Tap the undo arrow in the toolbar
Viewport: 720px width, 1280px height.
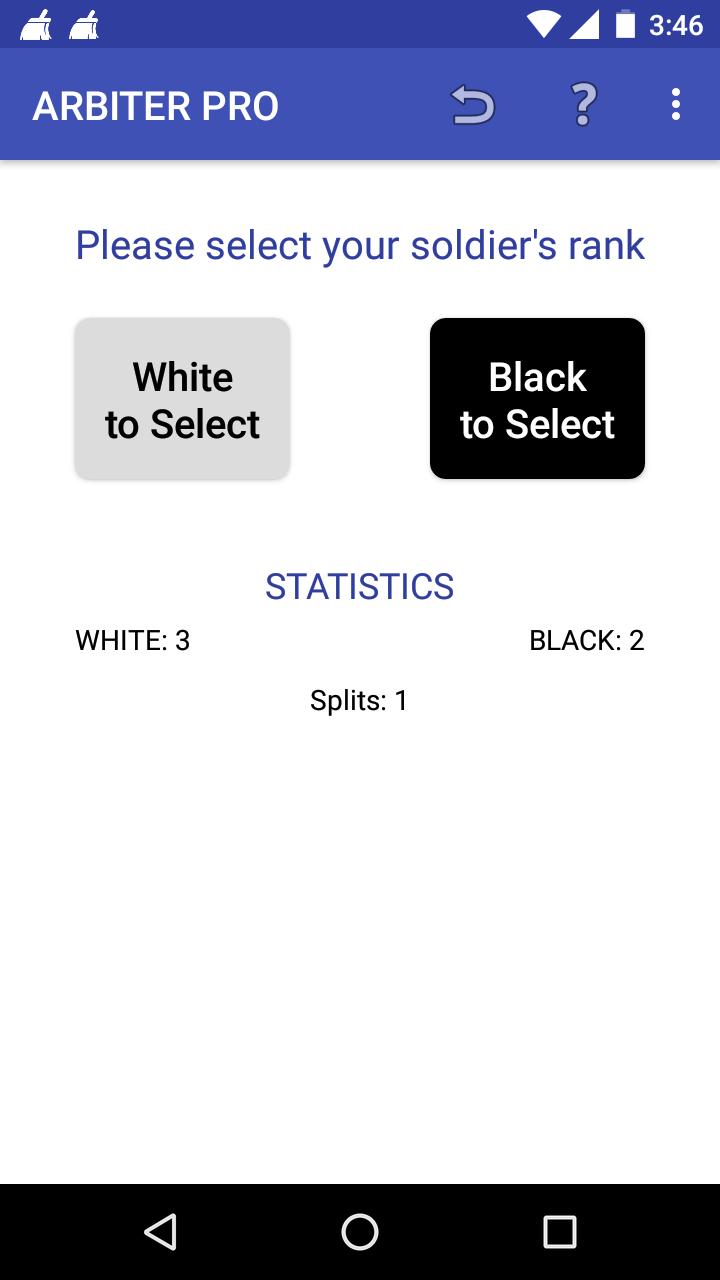point(473,104)
